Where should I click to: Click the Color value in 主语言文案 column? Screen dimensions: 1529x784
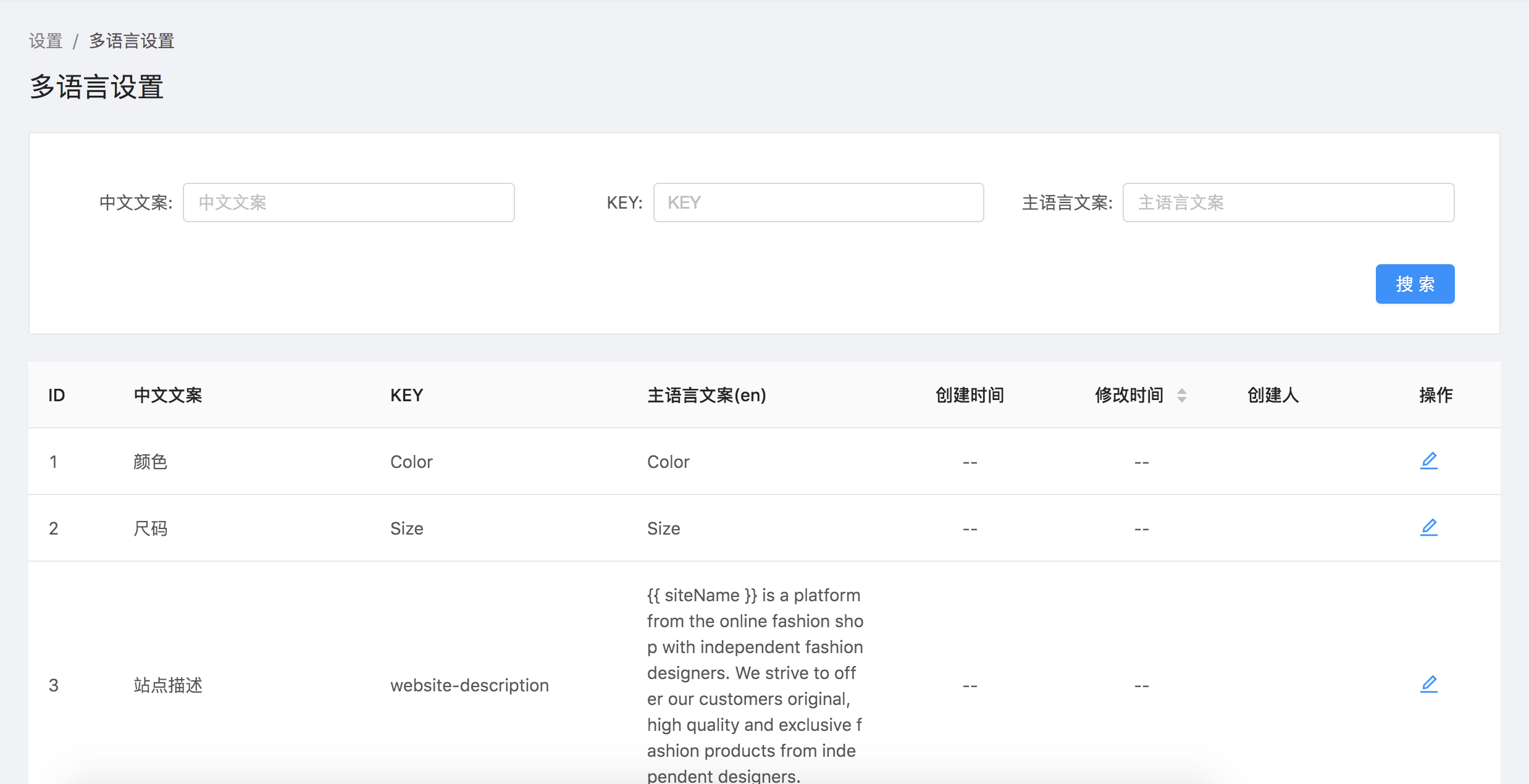pyautogui.click(x=668, y=462)
